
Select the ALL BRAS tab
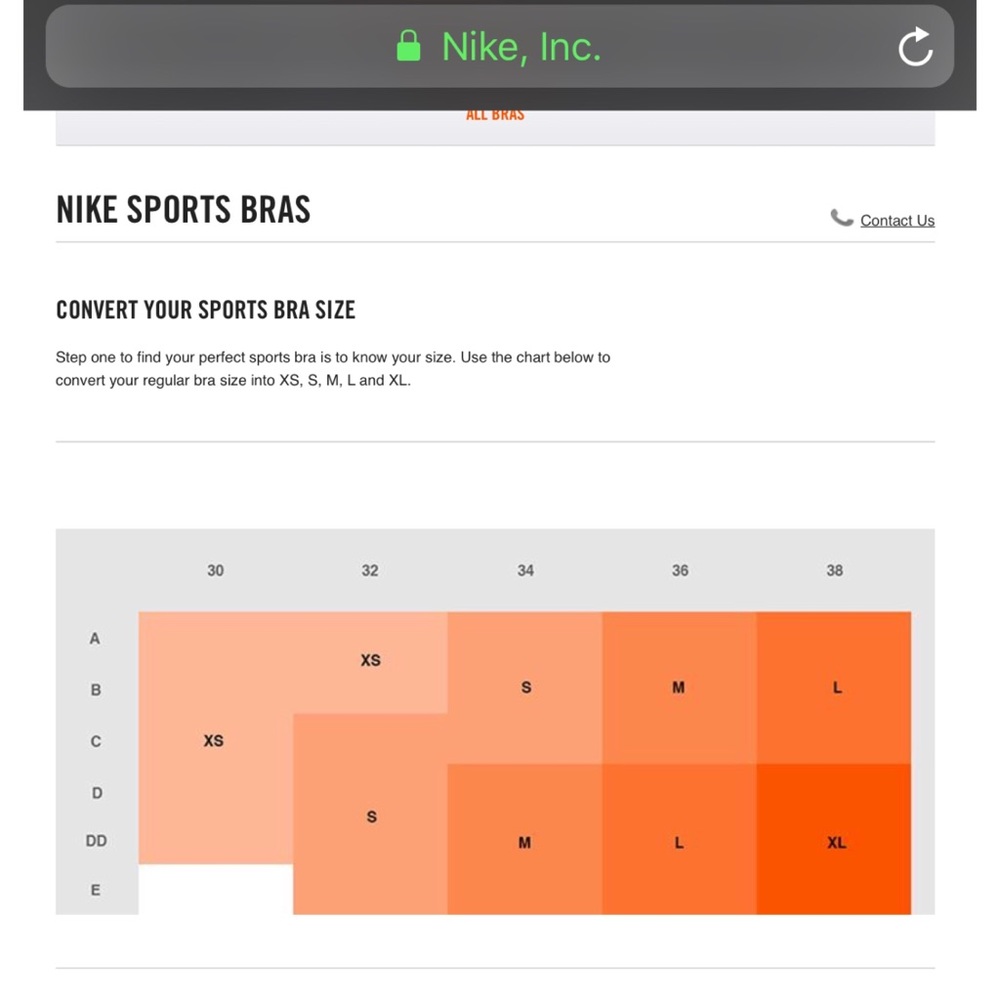click(x=495, y=115)
